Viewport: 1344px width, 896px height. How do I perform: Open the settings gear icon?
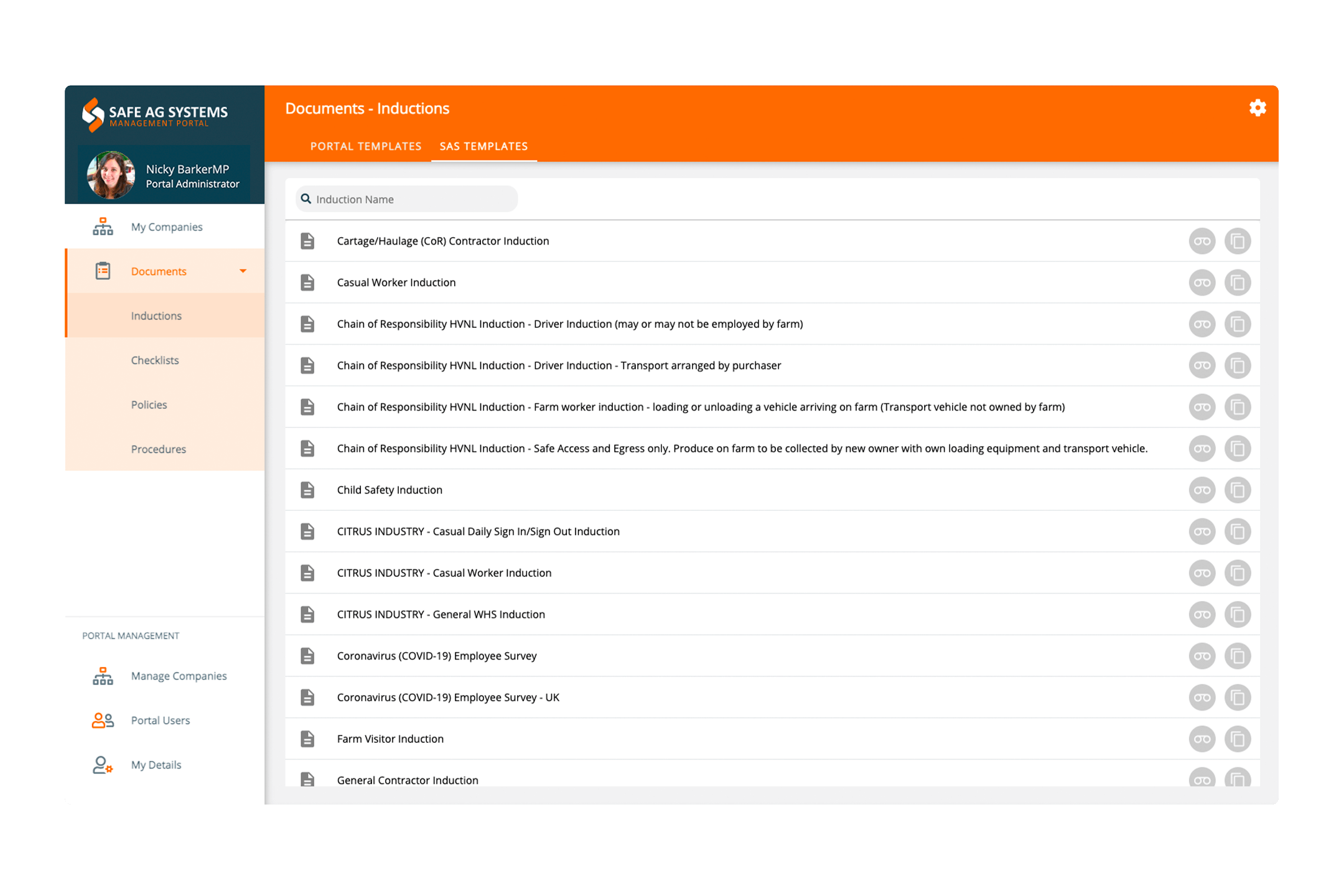click(x=1258, y=108)
